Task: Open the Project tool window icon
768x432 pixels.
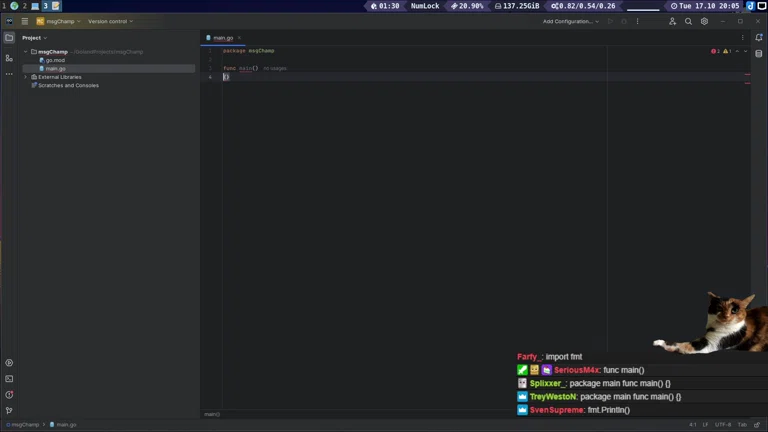Action: pyautogui.click(x=9, y=38)
